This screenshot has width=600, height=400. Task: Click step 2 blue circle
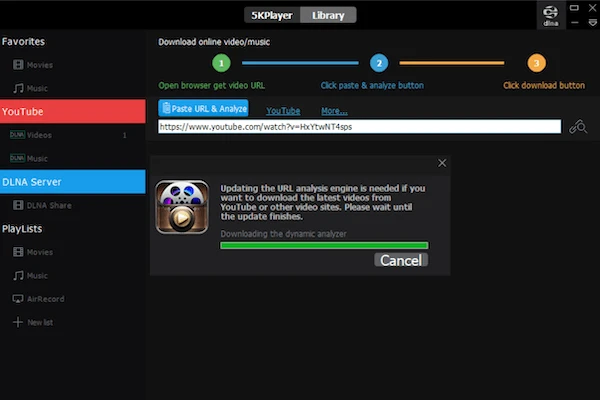[379, 63]
